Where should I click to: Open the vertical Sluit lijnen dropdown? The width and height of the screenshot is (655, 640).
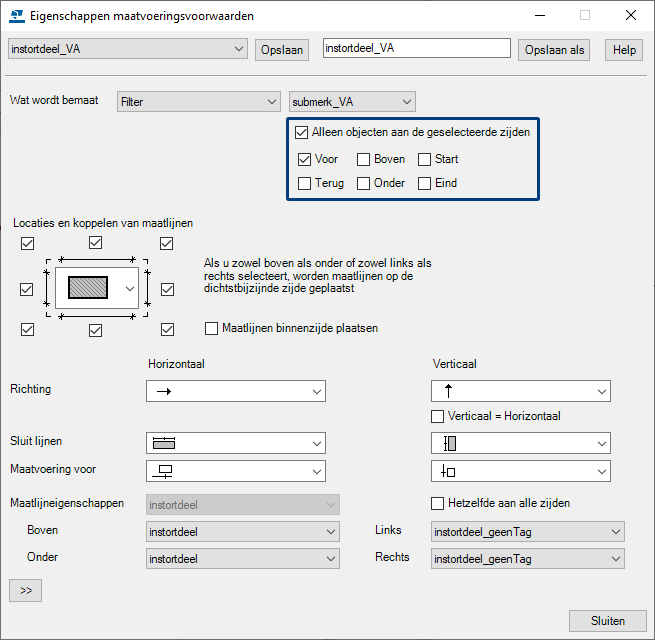tap(520, 443)
